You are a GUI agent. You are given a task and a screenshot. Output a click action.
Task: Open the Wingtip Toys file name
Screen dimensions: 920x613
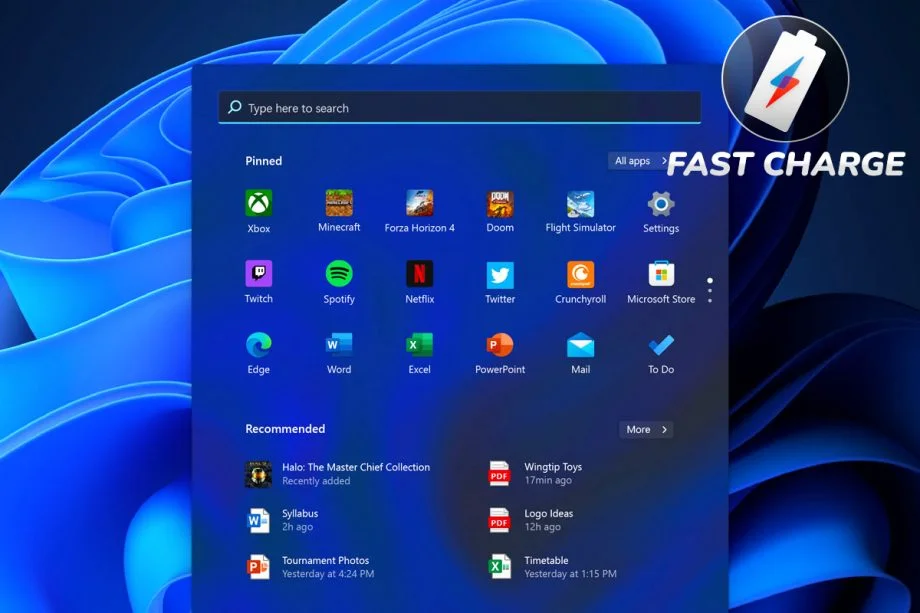click(553, 467)
